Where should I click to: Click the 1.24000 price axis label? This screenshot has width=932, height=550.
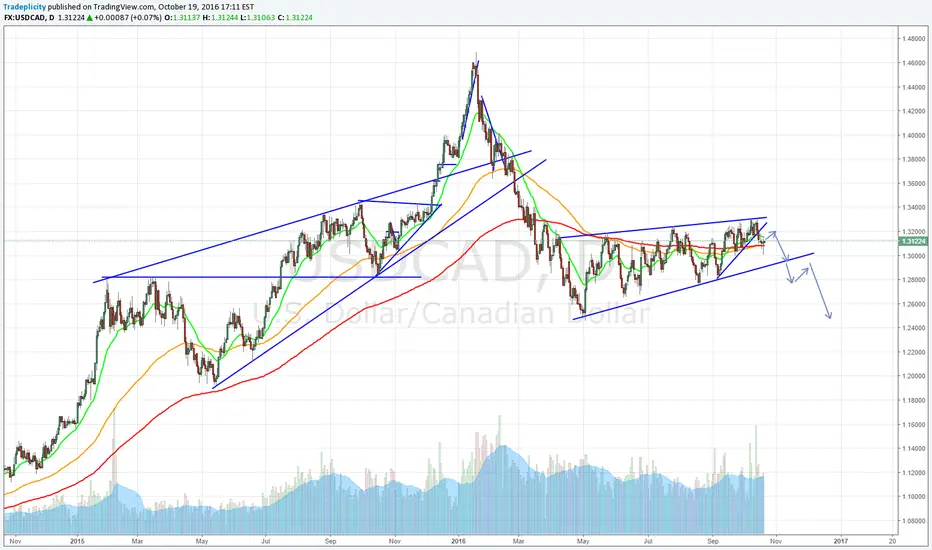[x=914, y=328]
